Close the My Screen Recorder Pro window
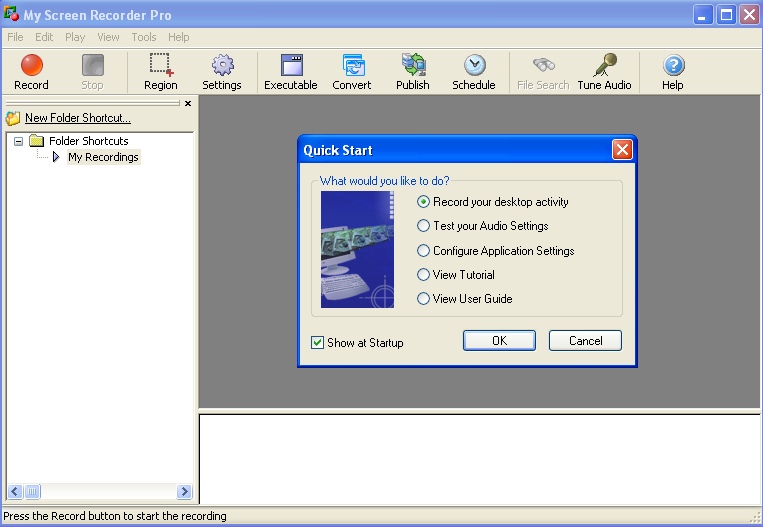This screenshot has width=763, height=527. click(x=749, y=15)
